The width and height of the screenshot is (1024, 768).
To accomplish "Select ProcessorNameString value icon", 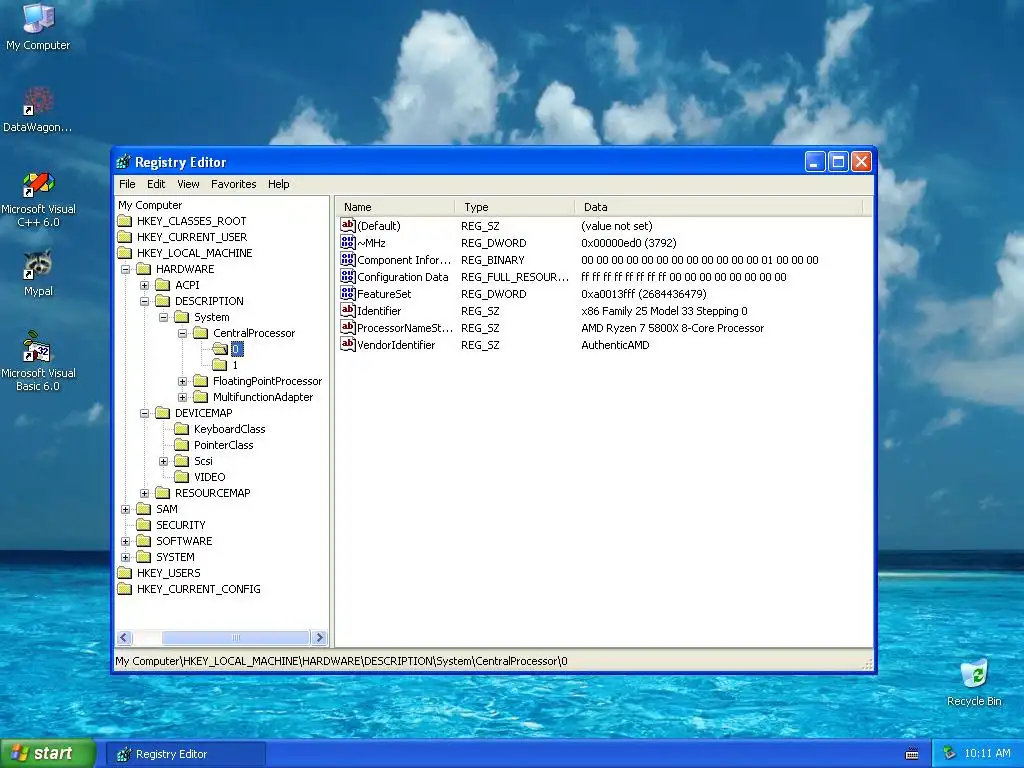I will (x=347, y=327).
